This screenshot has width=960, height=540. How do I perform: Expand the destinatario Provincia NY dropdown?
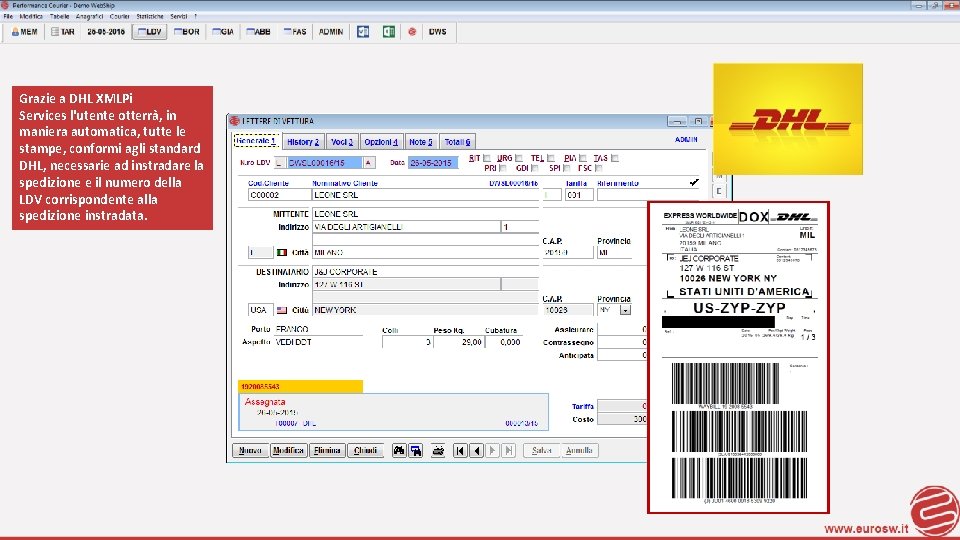[x=625, y=310]
